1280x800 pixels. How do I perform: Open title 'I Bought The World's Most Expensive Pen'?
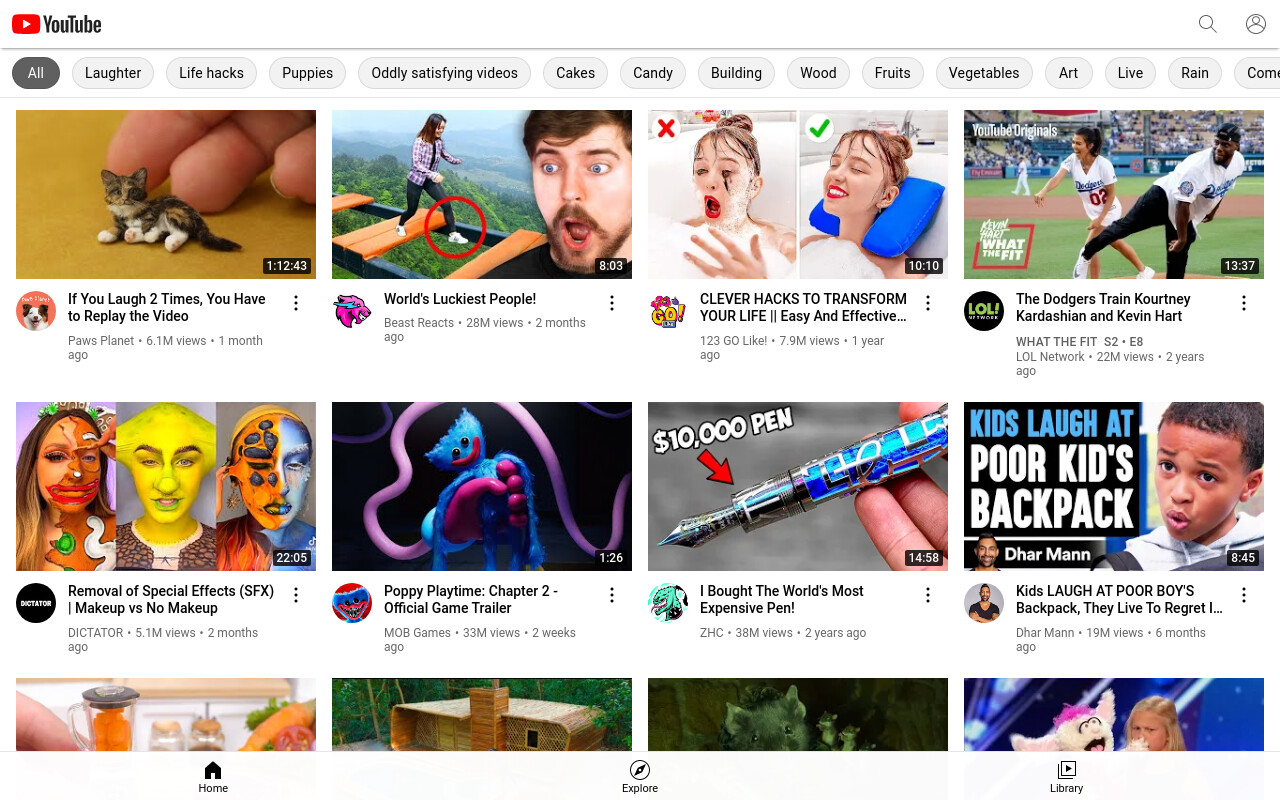pos(782,599)
